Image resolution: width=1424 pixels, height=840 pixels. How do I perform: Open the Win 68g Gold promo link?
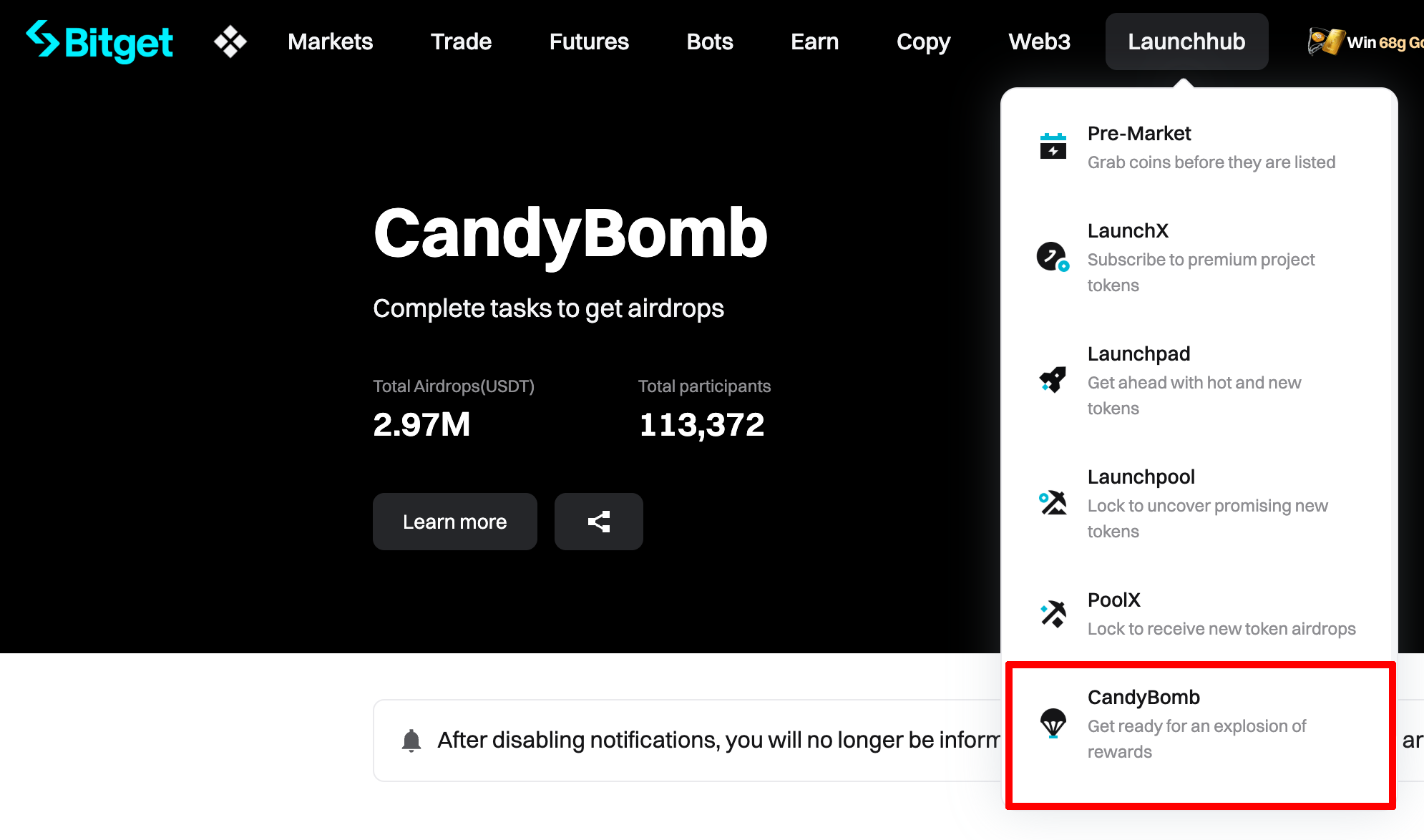(x=1385, y=43)
